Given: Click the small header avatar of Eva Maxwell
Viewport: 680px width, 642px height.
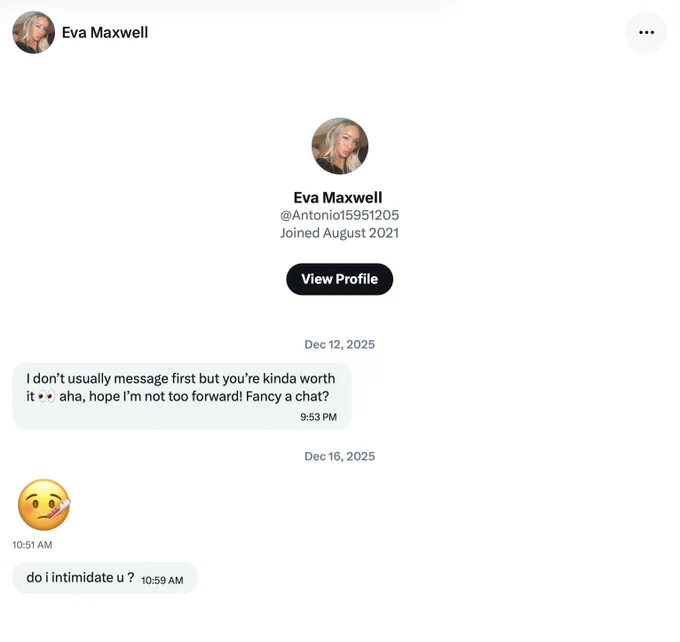Looking at the screenshot, I should [x=33, y=33].
